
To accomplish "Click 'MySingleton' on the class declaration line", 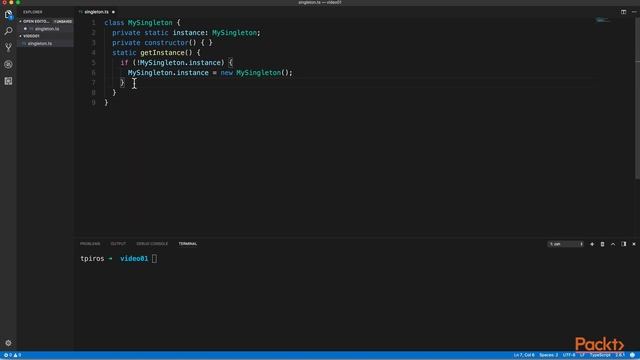I will pyautogui.click(x=150, y=23).
